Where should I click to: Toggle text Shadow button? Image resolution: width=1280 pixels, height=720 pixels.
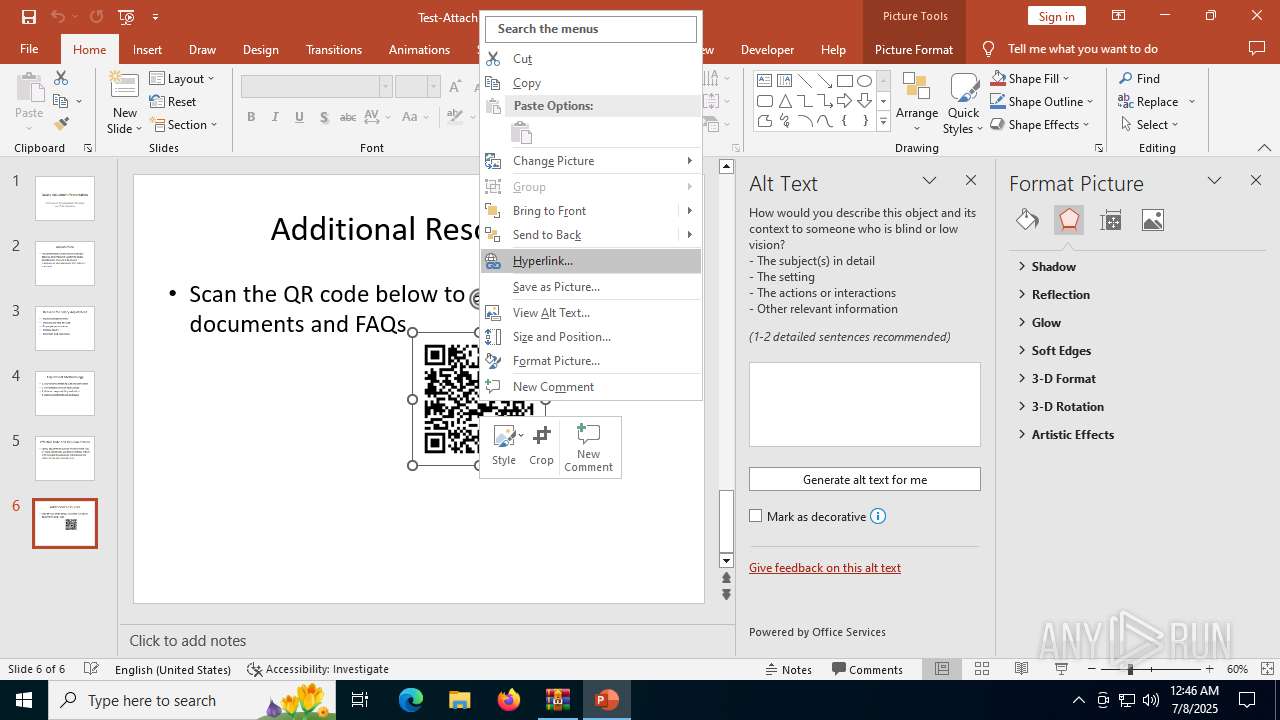point(324,117)
